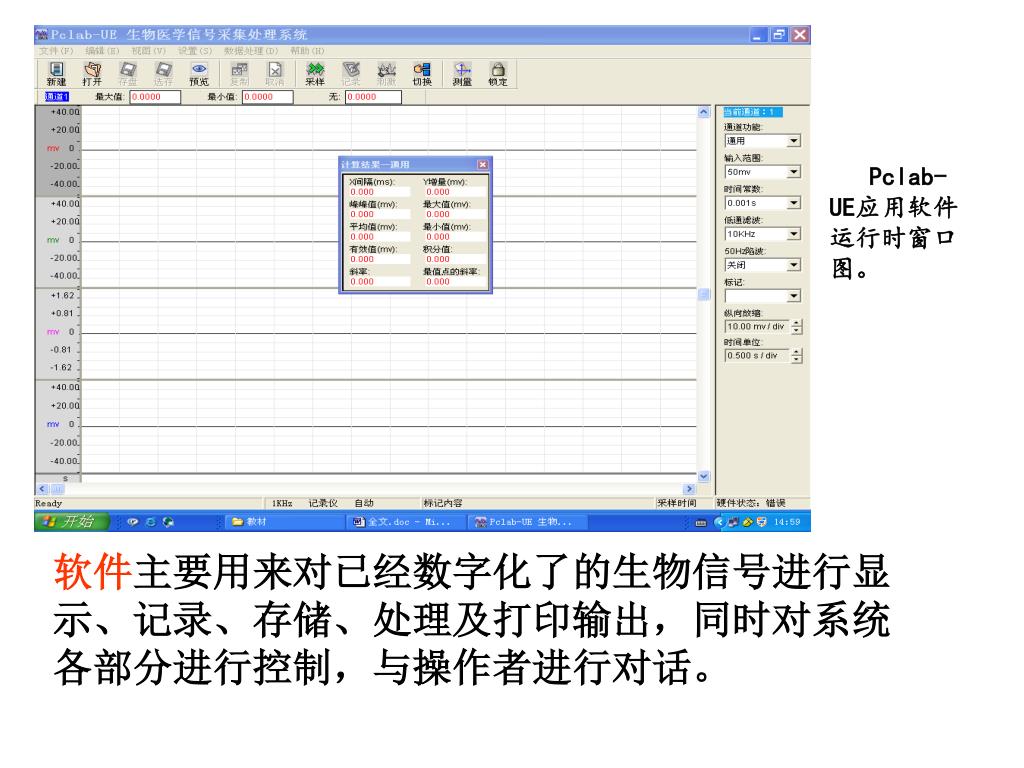
Task: Open the 帮助(H) menu
Action: click(x=308, y=50)
